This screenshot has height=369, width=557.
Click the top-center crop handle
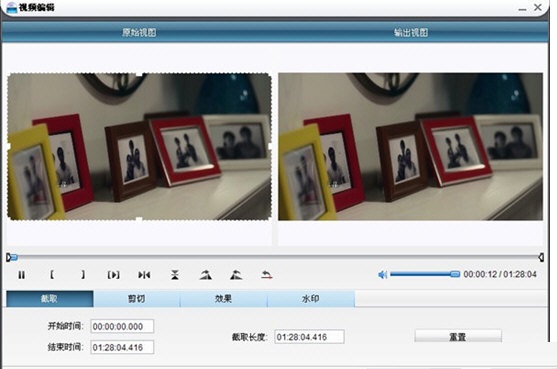tap(139, 74)
